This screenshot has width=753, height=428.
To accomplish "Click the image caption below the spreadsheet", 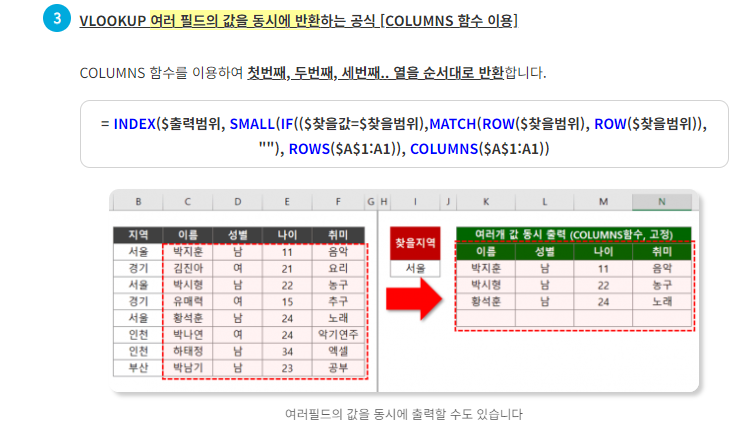I will click(x=403, y=413).
